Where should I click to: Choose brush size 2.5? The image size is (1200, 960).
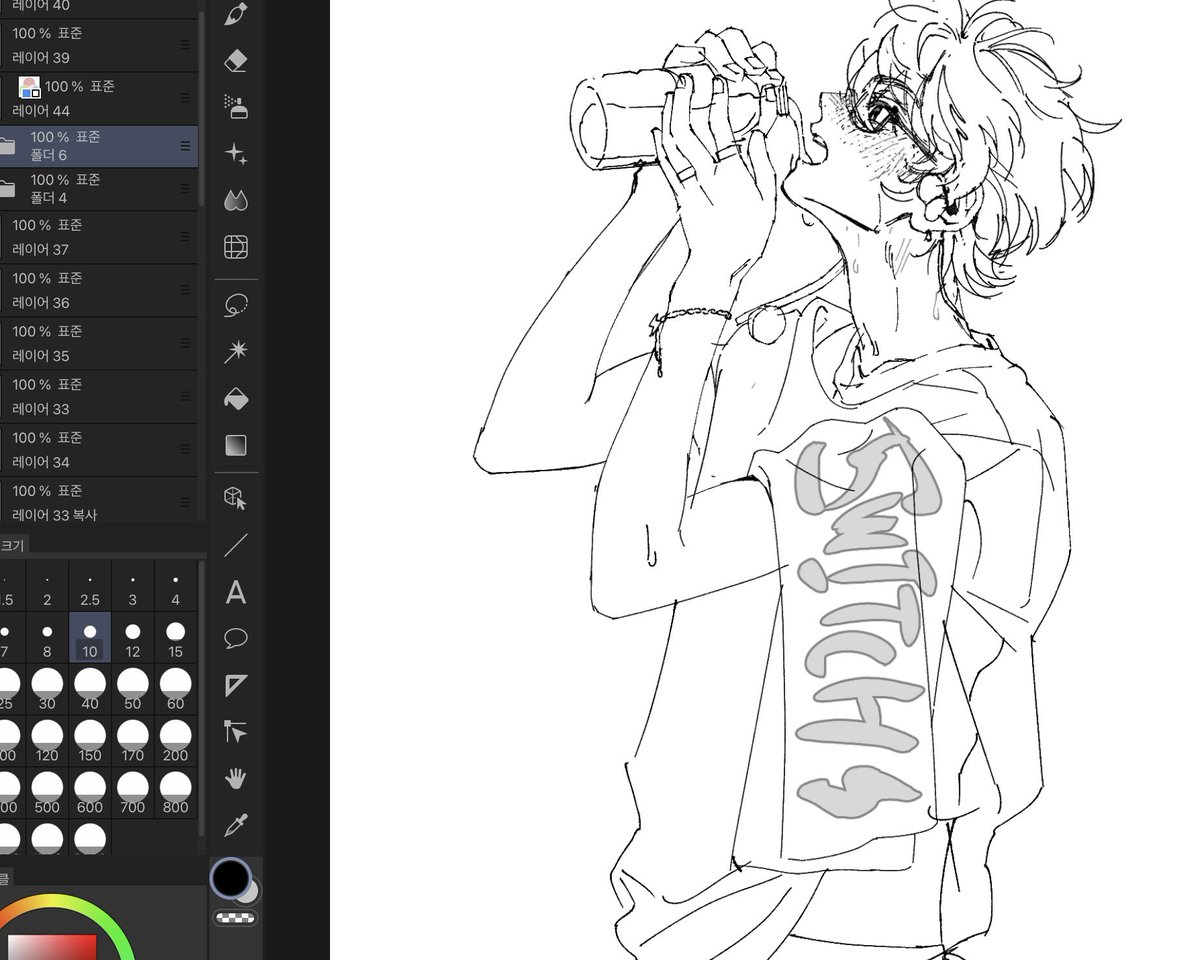tap(90, 586)
